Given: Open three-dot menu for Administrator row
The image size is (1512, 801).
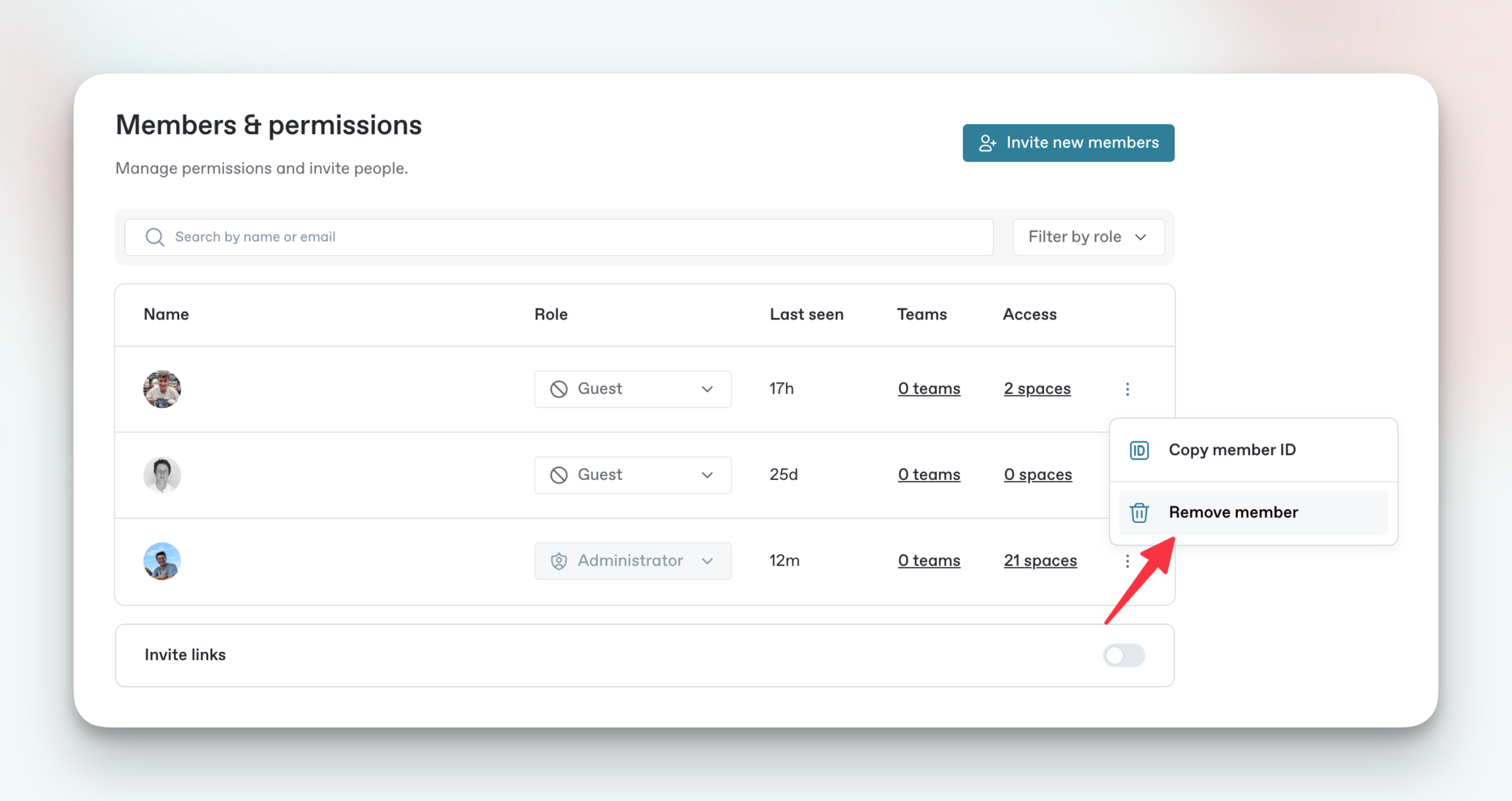Looking at the screenshot, I should pyautogui.click(x=1127, y=561).
